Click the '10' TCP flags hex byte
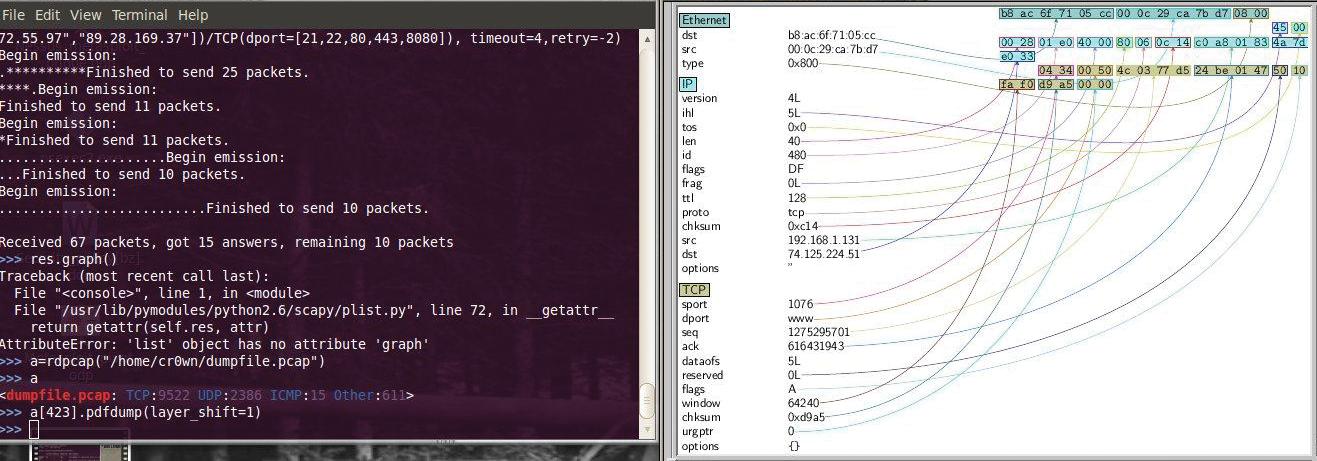Viewport: 1317px width, 461px height. pyautogui.click(x=1299, y=71)
